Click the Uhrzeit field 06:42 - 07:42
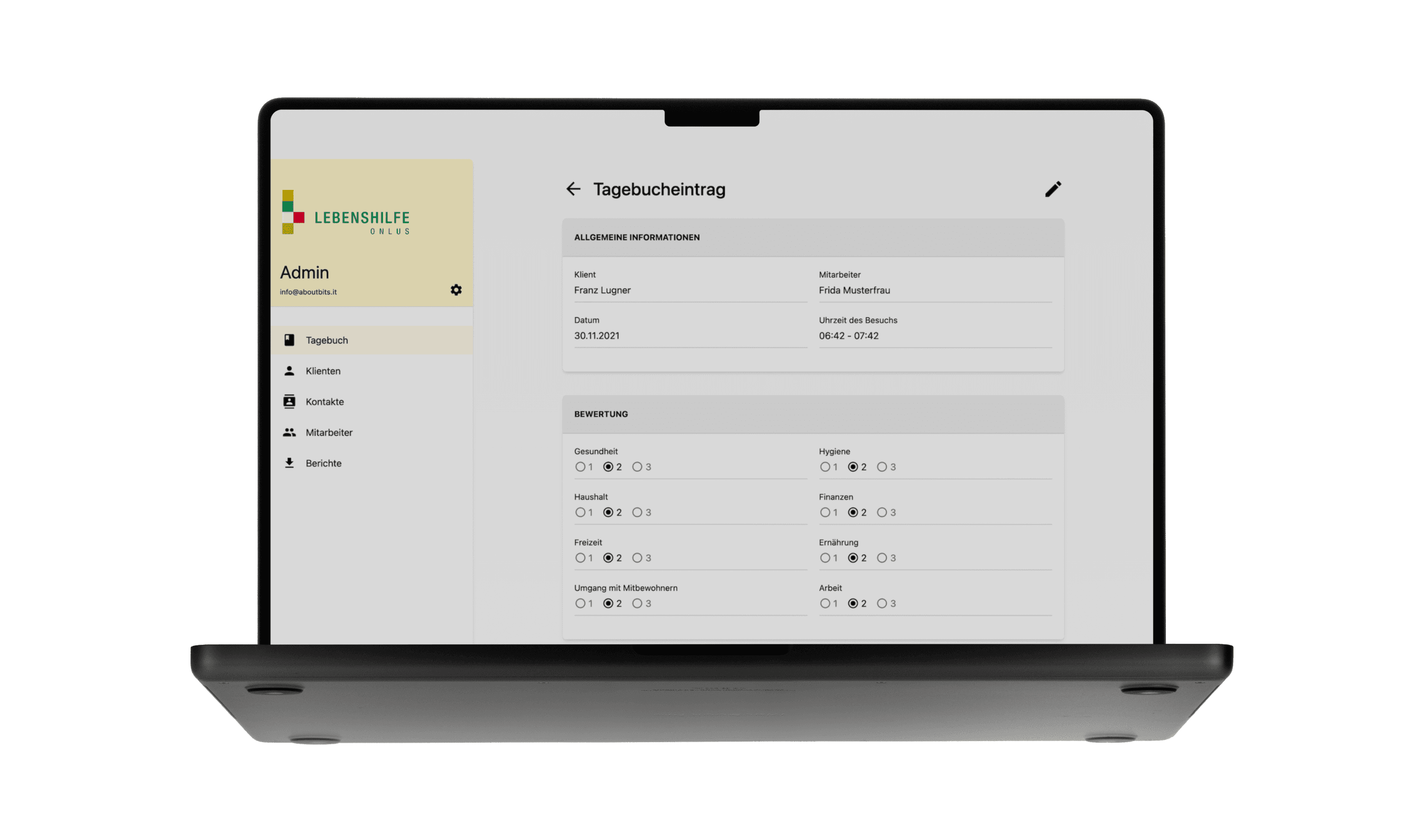Viewport: 1422px width, 840px height. [935, 331]
